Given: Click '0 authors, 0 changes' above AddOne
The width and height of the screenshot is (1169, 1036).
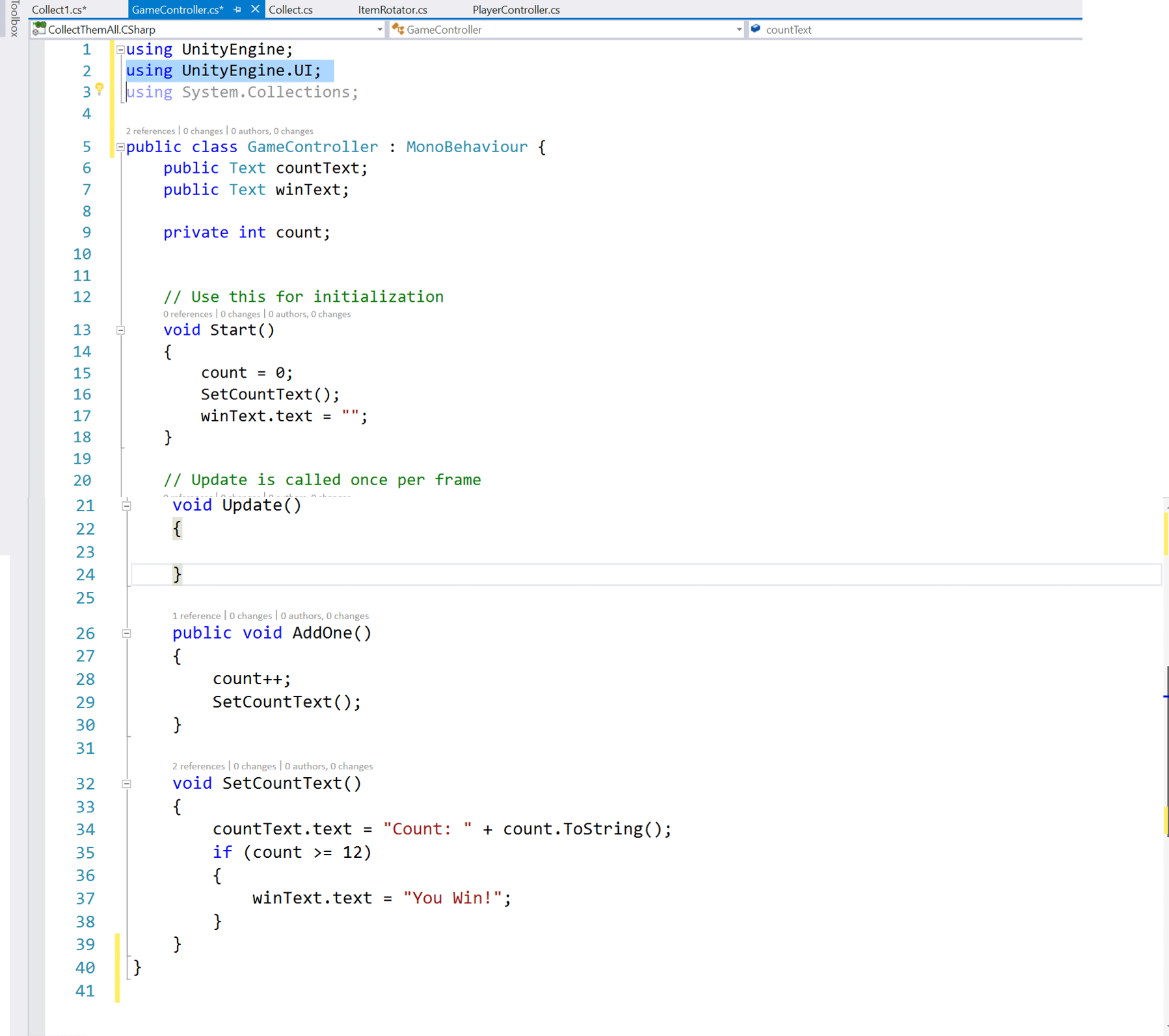Looking at the screenshot, I should (325, 616).
